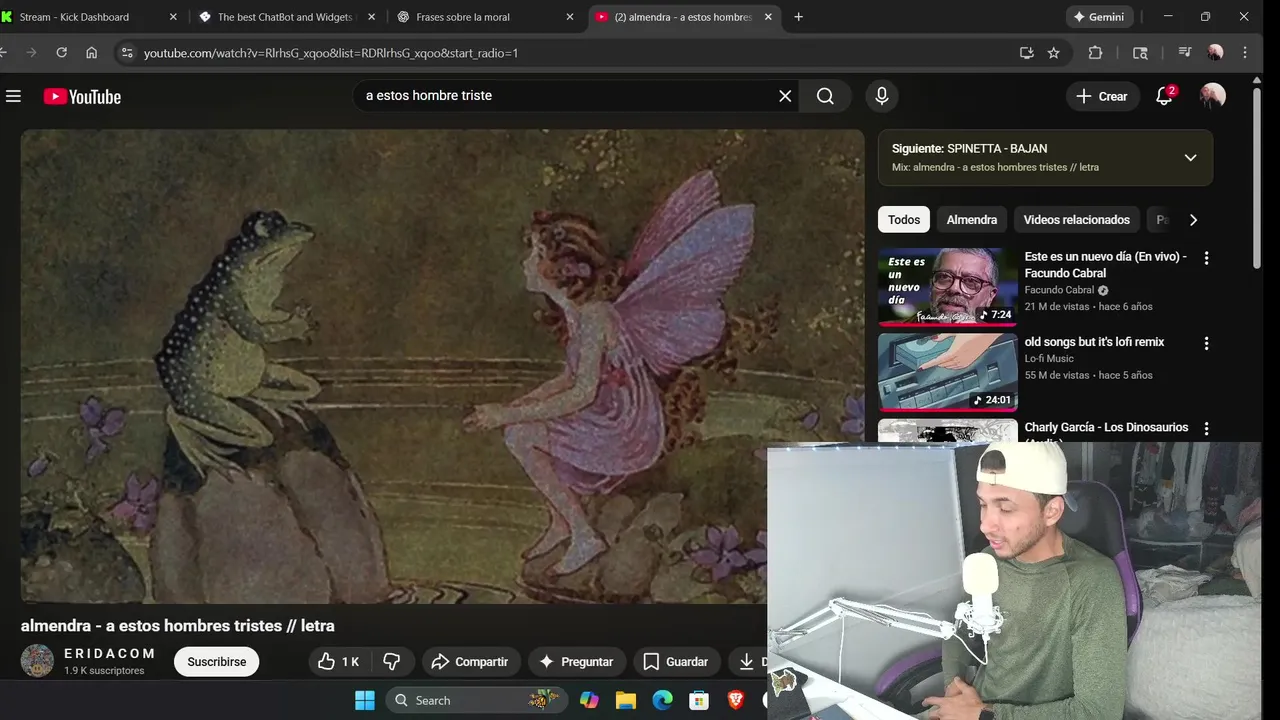Click the magnifier search button
The height and width of the screenshot is (720, 1280).
(x=825, y=96)
